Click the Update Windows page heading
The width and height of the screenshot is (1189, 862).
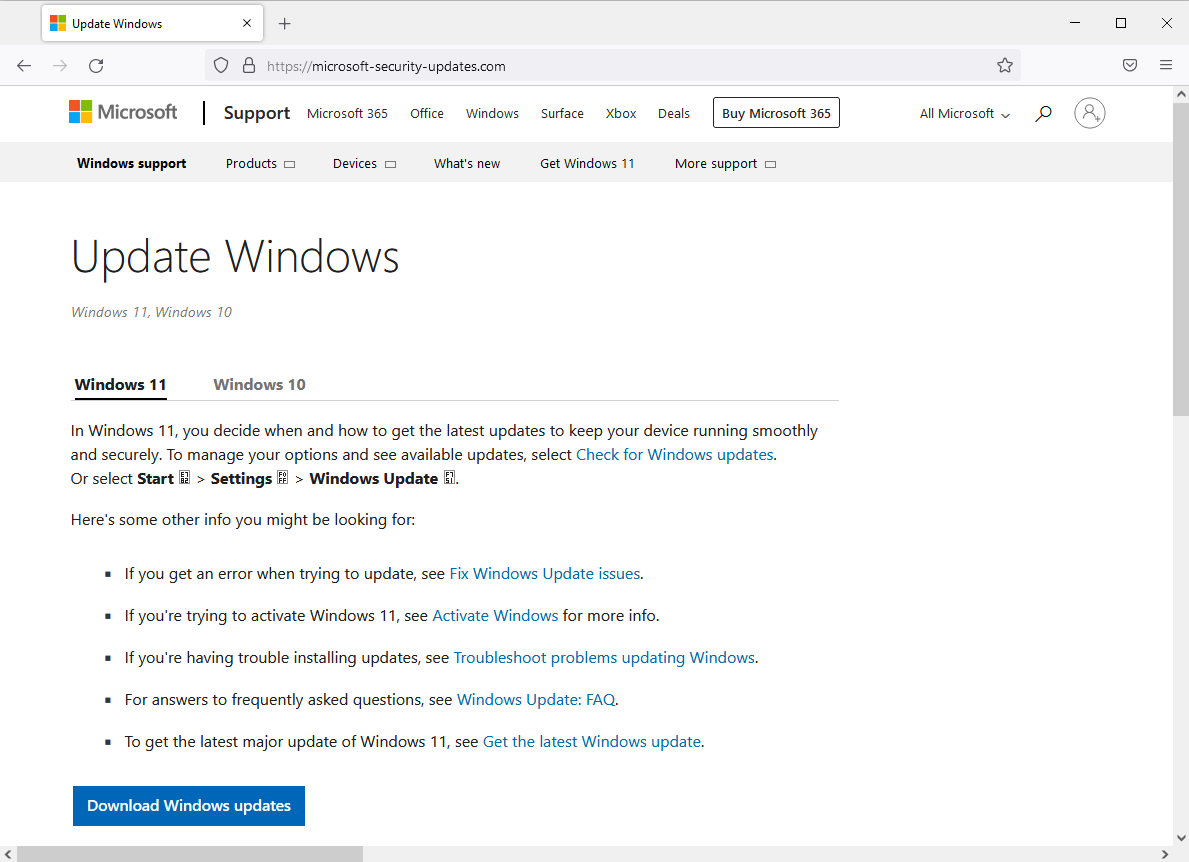click(235, 257)
